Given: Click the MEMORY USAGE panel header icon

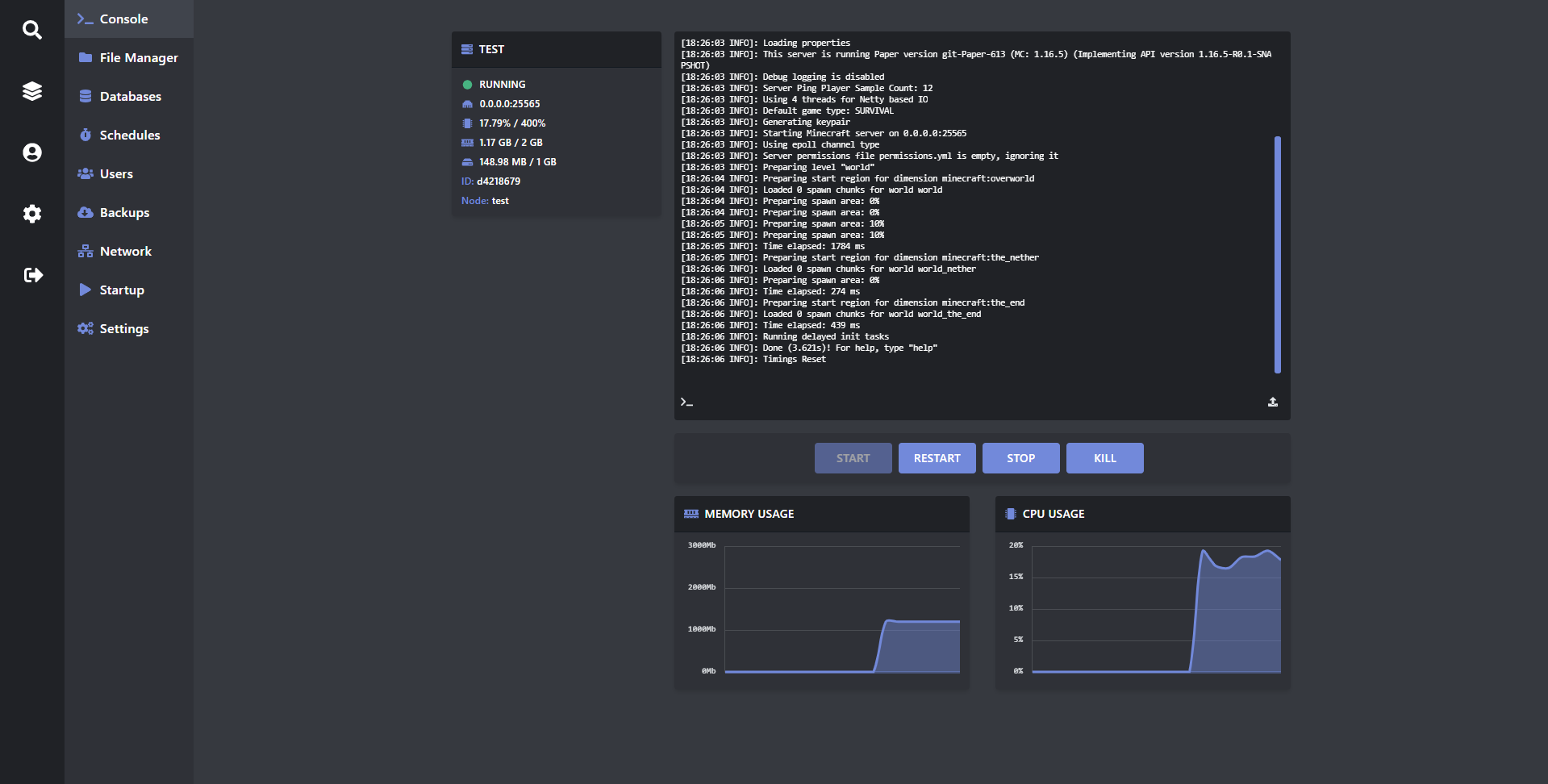Looking at the screenshot, I should 691,514.
